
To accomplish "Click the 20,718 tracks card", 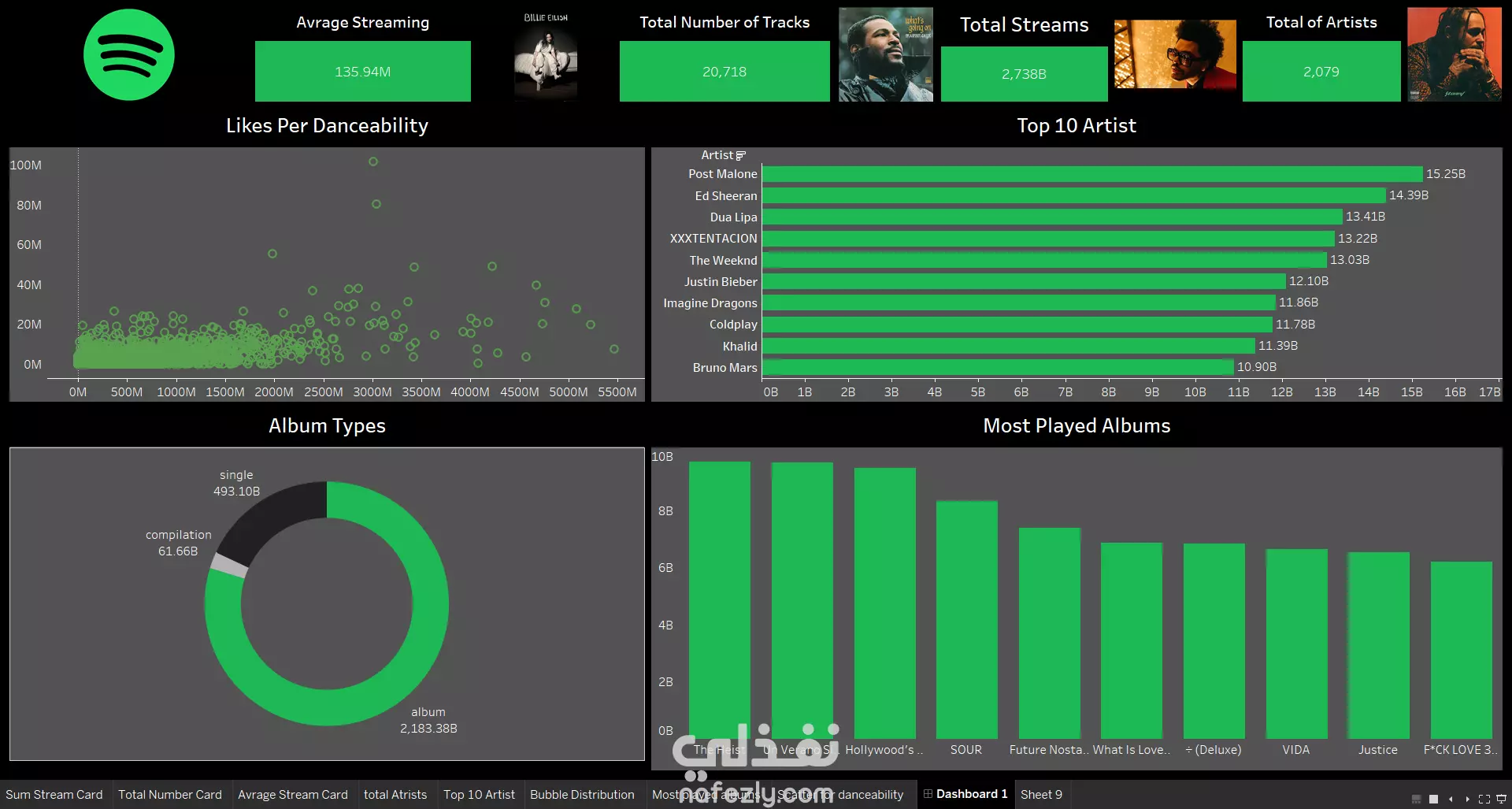I will 724,71.
